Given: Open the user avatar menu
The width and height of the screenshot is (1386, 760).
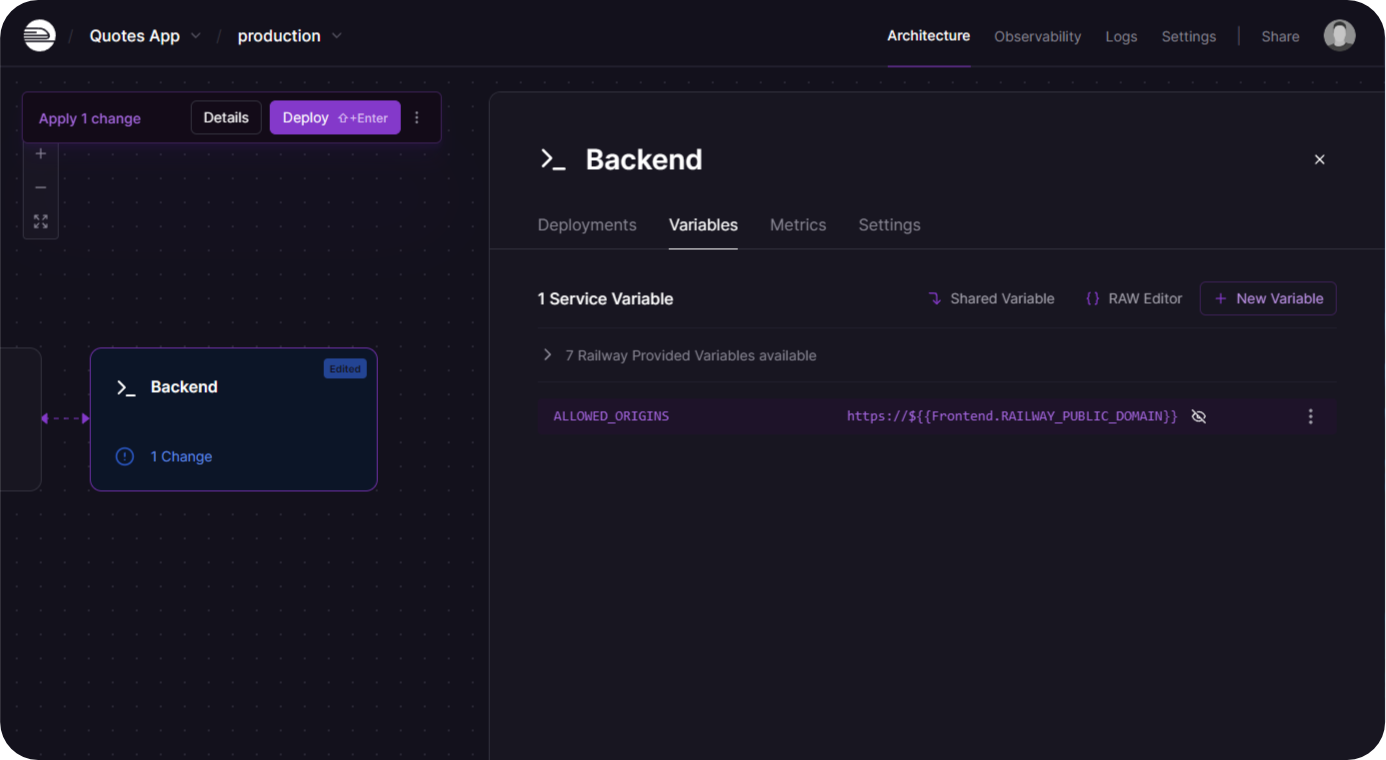Looking at the screenshot, I should tap(1339, 36).
